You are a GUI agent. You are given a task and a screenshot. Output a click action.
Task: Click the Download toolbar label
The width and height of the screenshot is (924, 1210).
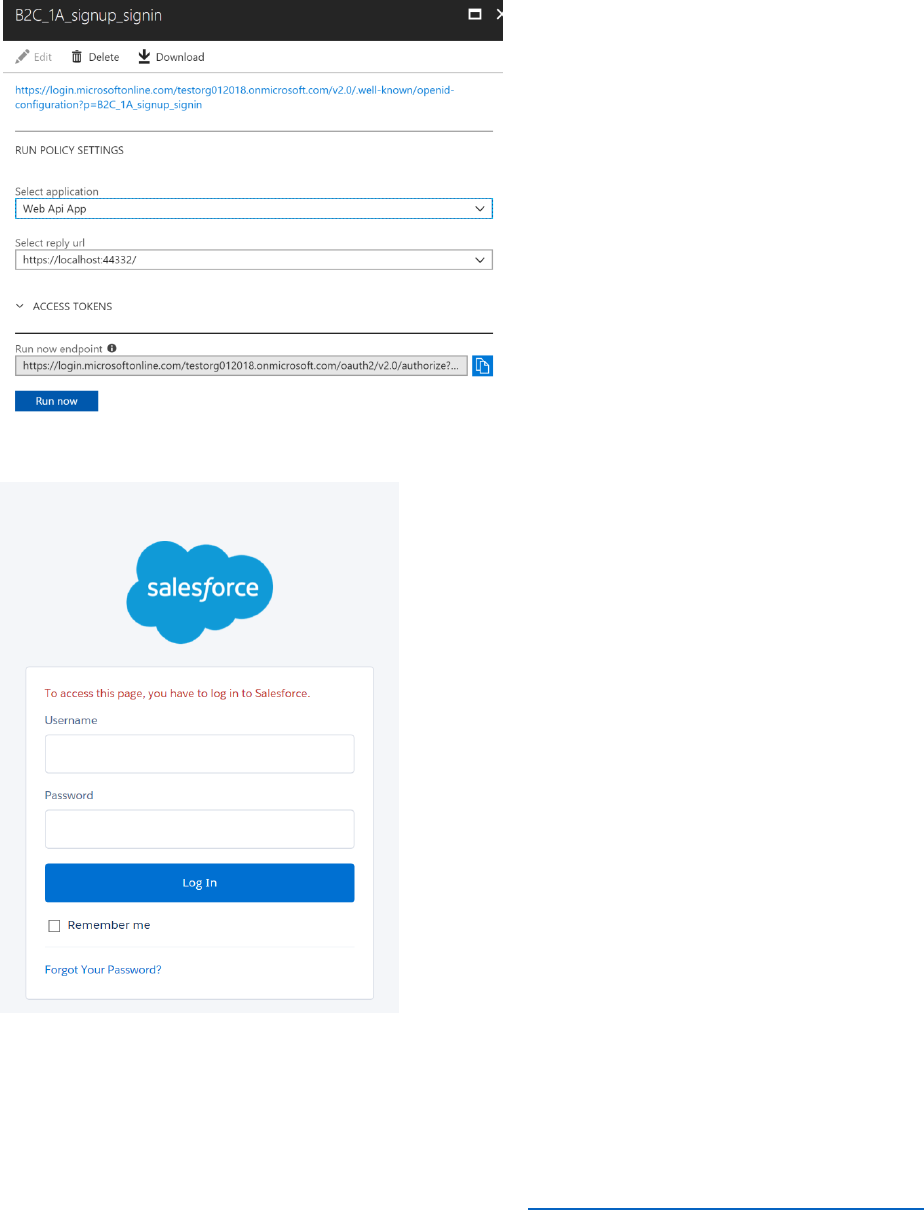coord(180,58)
